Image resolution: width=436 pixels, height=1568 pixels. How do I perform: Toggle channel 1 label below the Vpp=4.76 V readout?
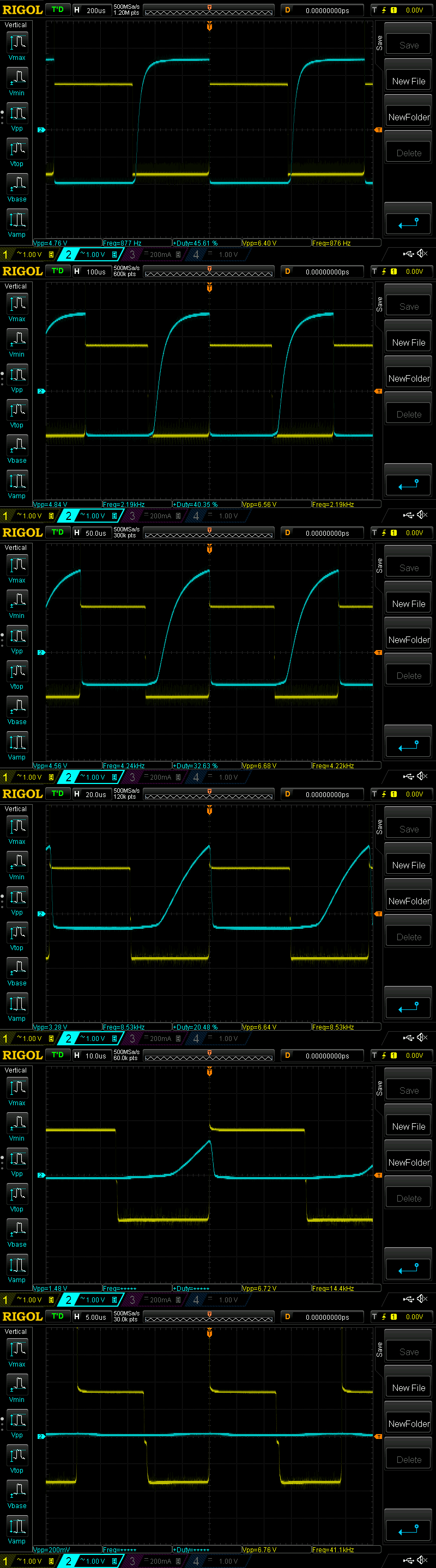[5, 254]
